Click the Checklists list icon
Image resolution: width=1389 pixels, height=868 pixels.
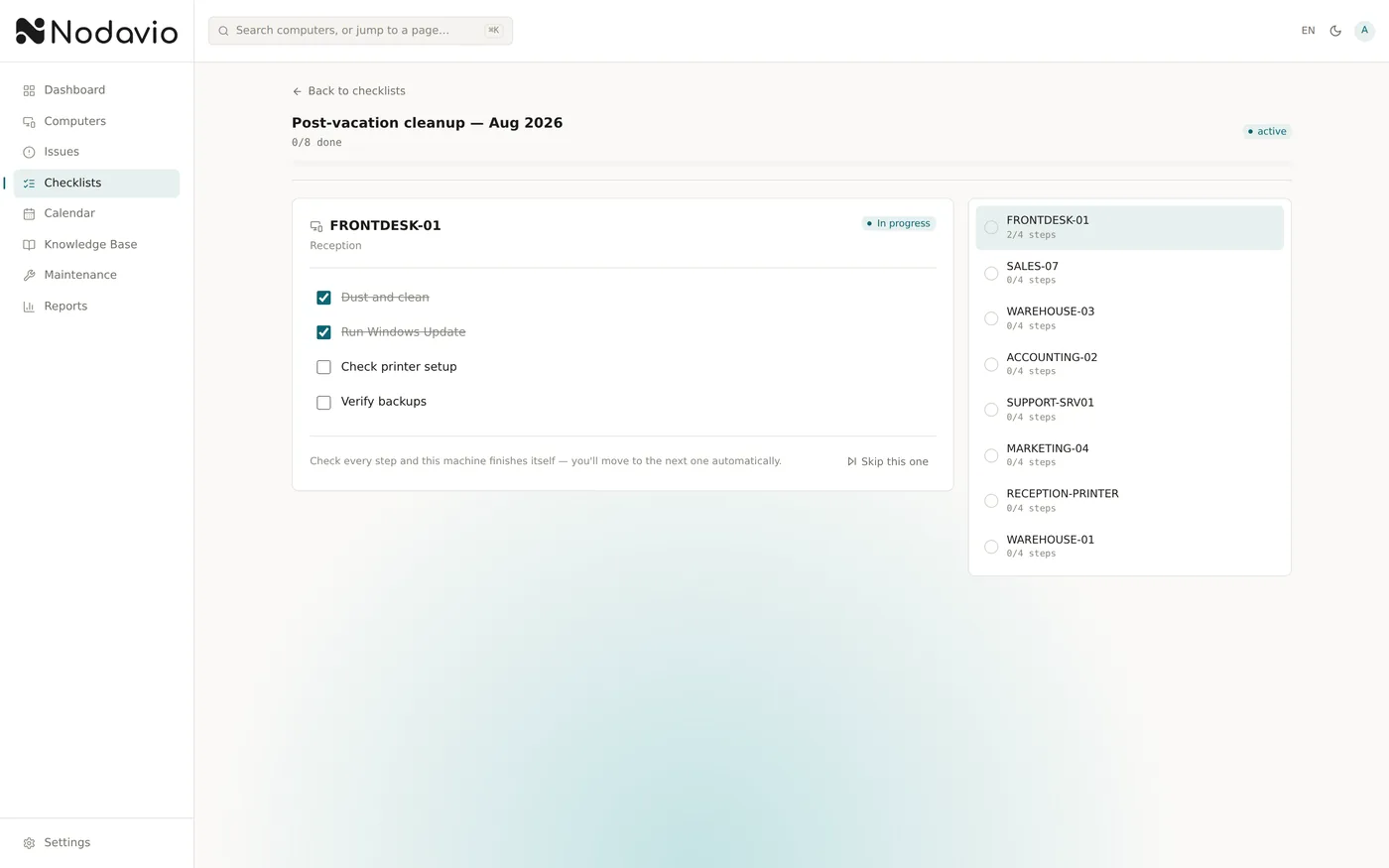[29, 184]
